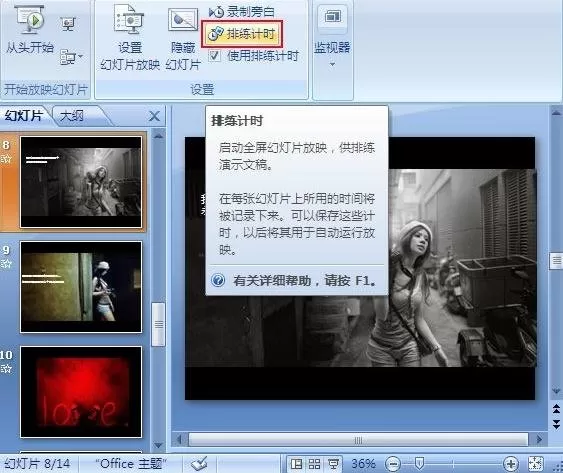Image resolution: width=563 pixels, height=473 pixels.
Task: Fit slide to current window icon
Action: [536, 464]
